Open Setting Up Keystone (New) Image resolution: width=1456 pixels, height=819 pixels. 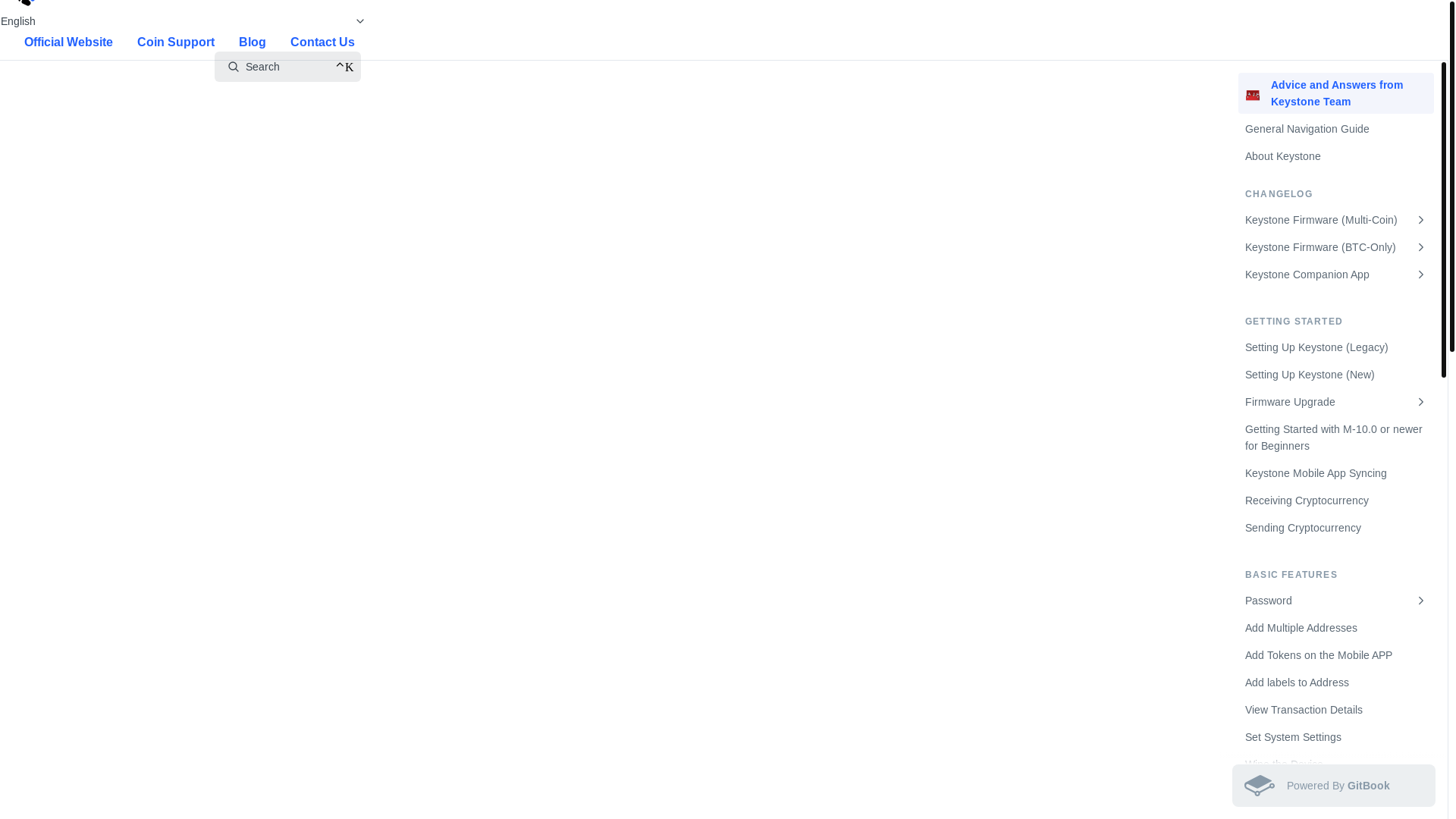tap(1335, 375)
